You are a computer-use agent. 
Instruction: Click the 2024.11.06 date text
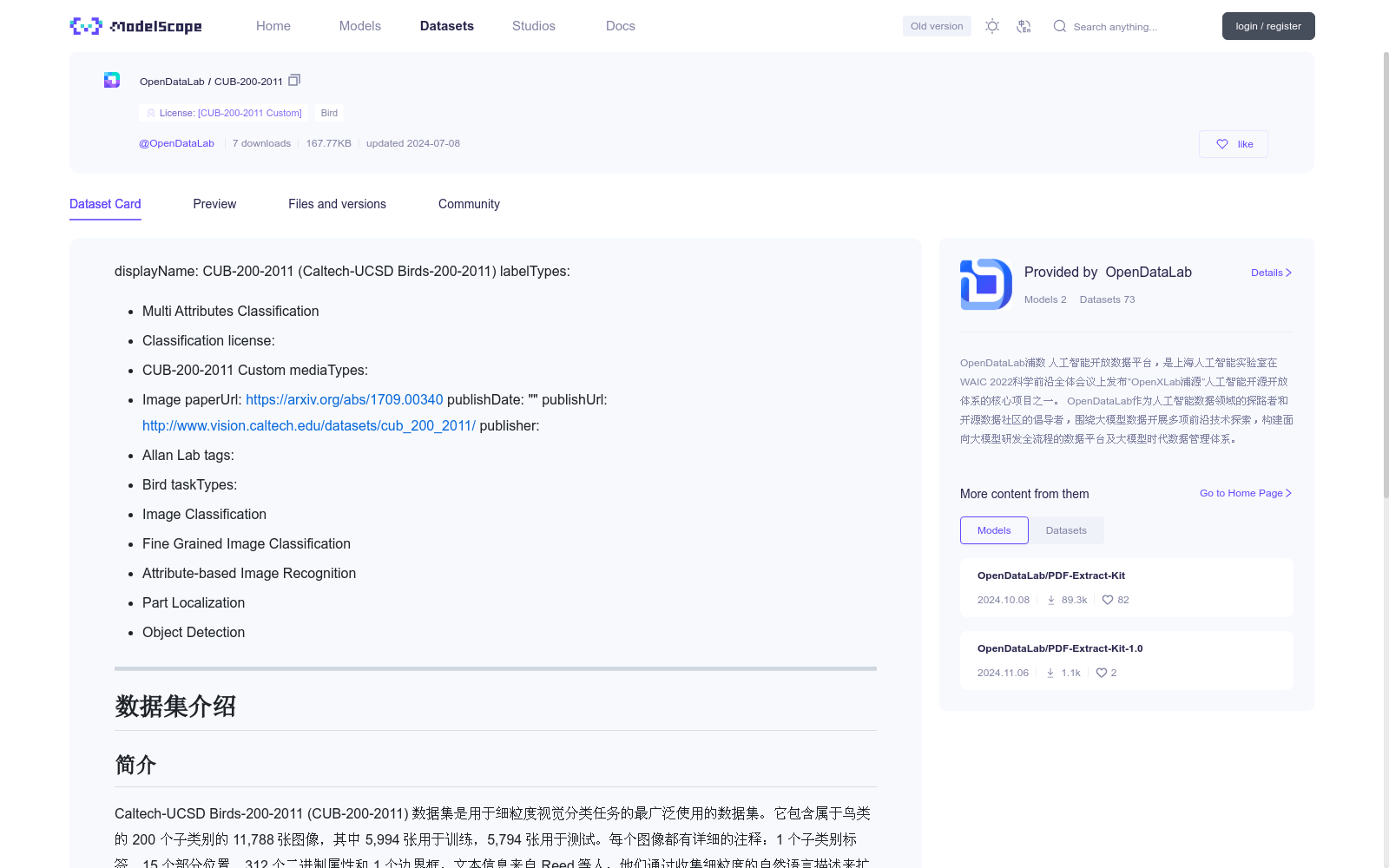coord(1003,673)
